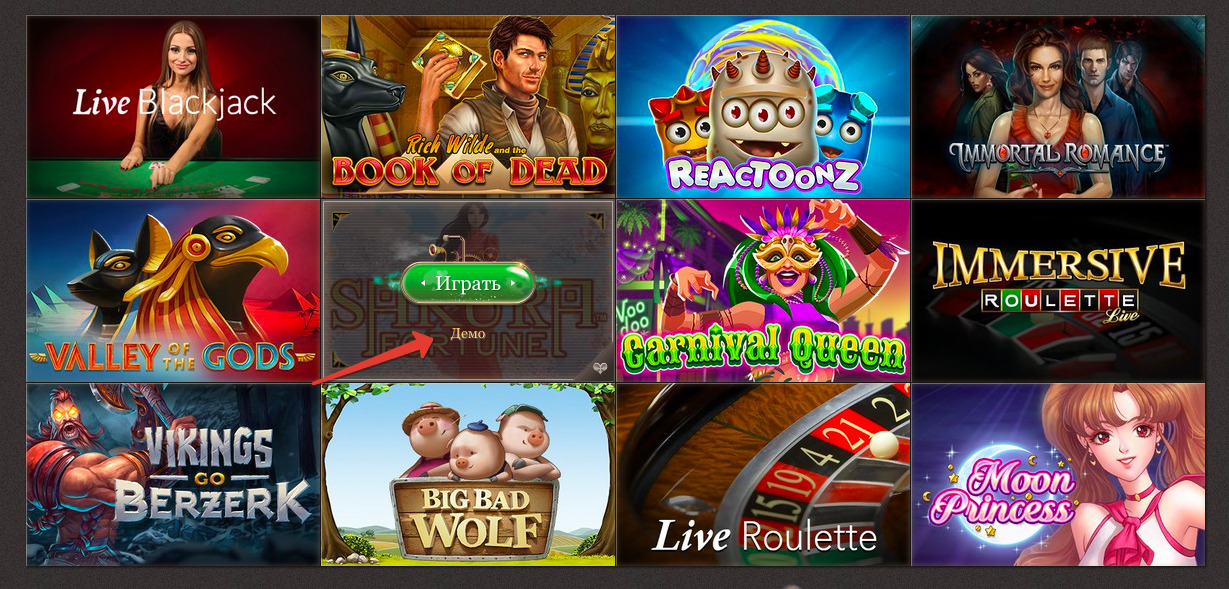Launch Immersive Roulette Live tile
Screen dimensions: 1229x589
coord(1057,290)
